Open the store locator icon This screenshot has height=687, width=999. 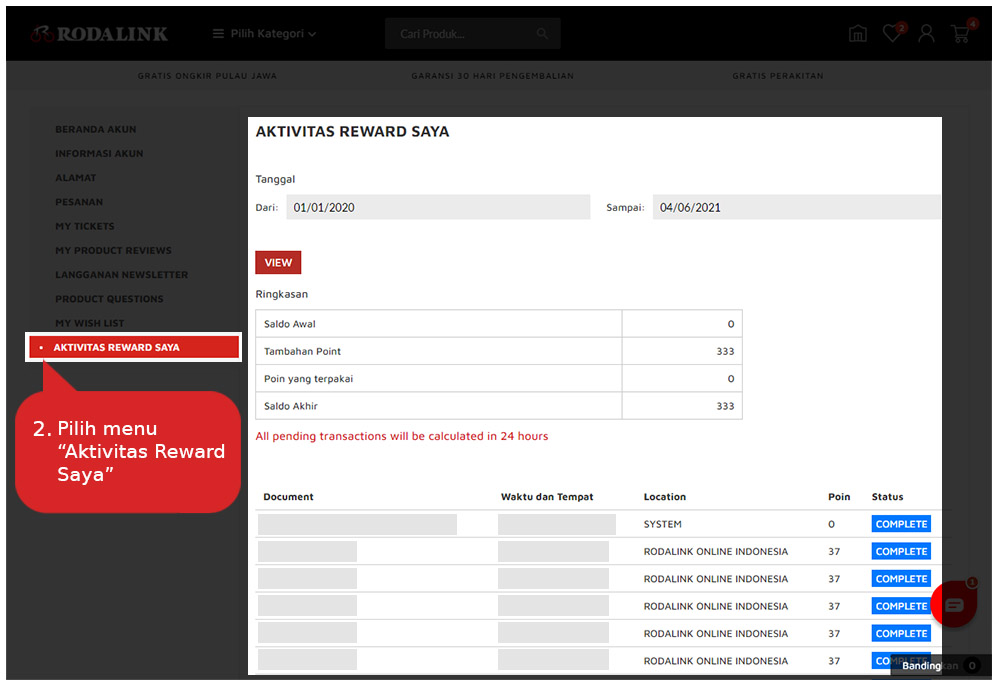857,34
